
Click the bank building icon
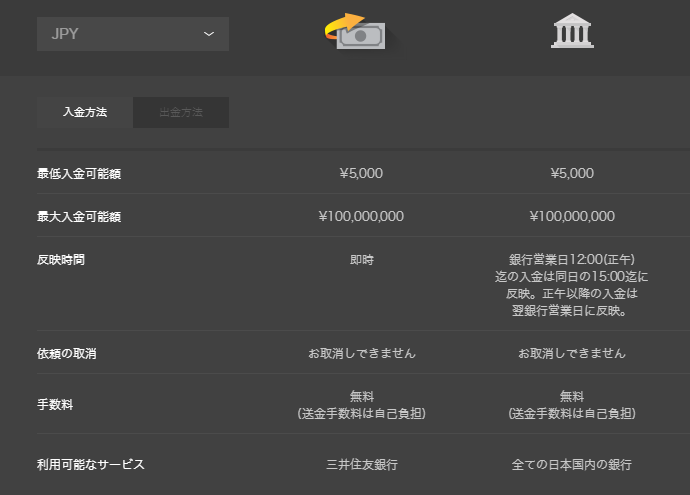pos(572,30)
